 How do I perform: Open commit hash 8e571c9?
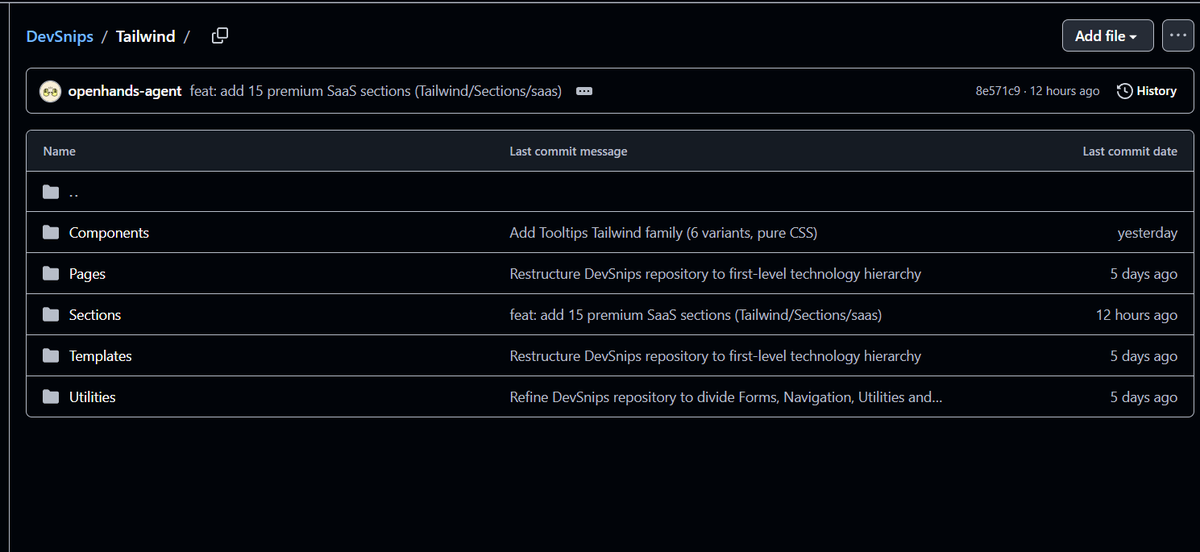click(998, 91)
